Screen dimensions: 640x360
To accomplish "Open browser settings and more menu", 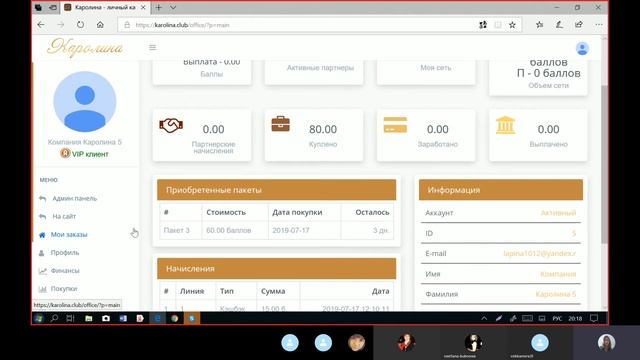I will pos(598,25).
